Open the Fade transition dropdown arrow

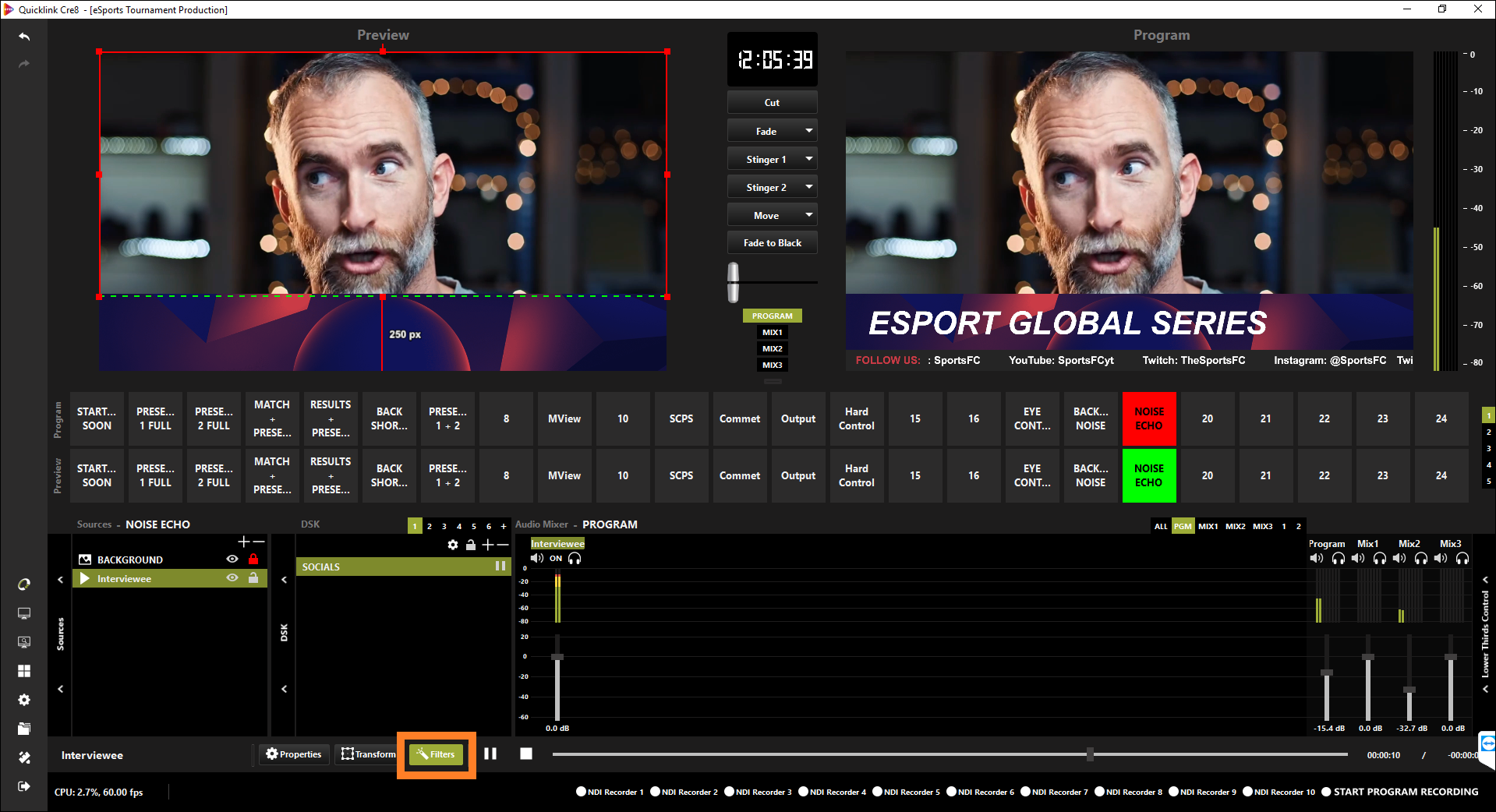coord(808,131)
